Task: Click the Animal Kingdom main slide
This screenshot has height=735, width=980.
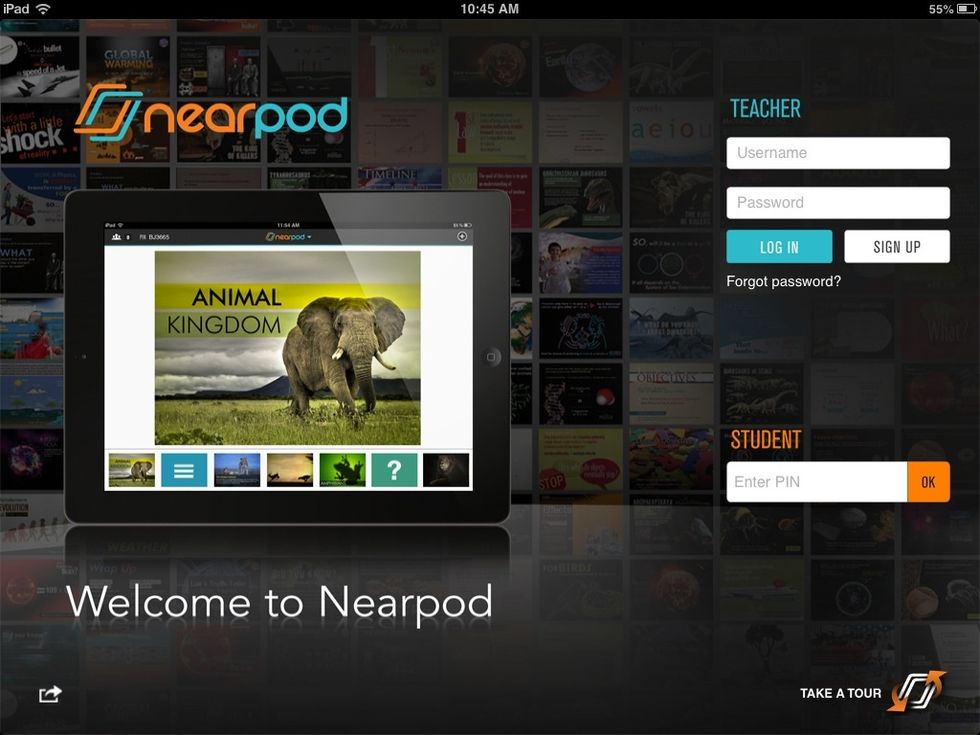Action: [287, 348]
